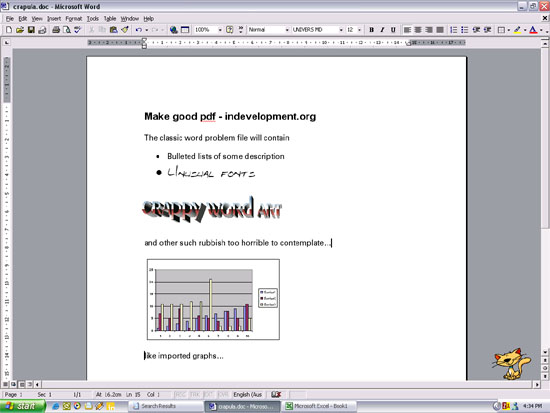The height and width of the screenshot is (413, 550).
Task: Click the Office Assistant cat
Action: [x=512, y=364]
